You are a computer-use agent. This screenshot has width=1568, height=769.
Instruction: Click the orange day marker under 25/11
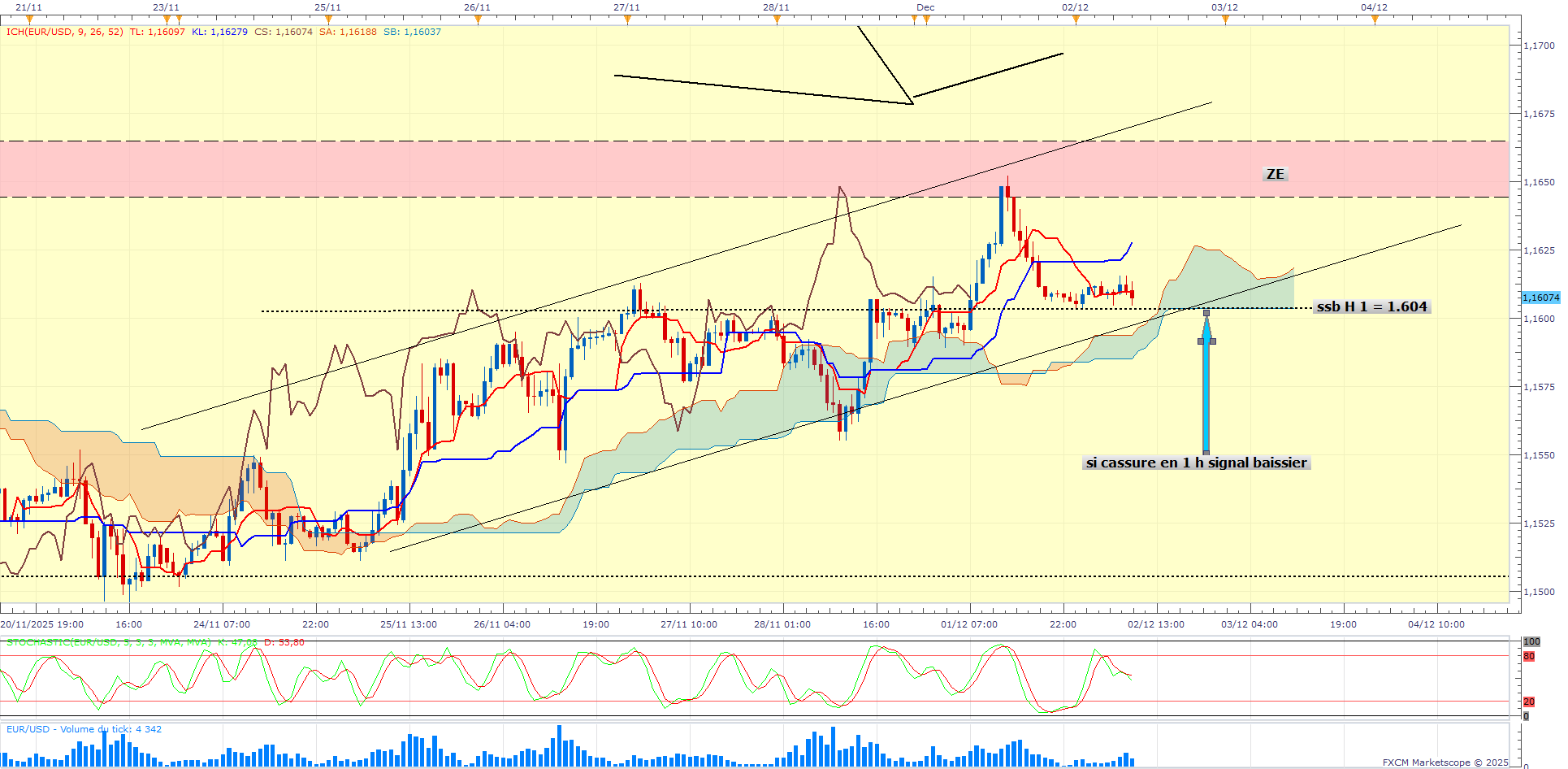coord(328,20)
